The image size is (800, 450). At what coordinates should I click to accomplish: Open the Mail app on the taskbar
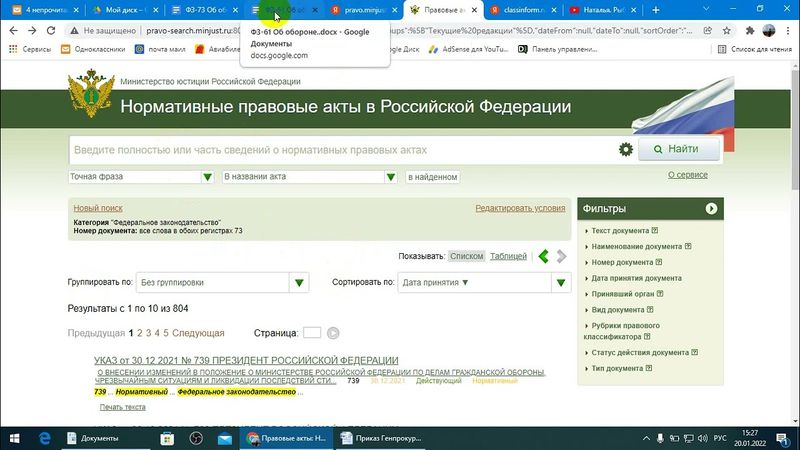click(224, 438)
